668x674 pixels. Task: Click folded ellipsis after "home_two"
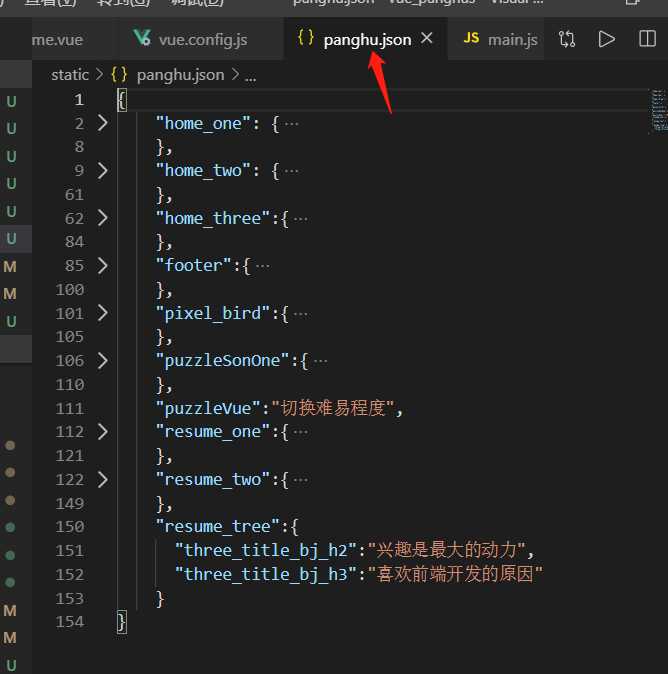291,172
